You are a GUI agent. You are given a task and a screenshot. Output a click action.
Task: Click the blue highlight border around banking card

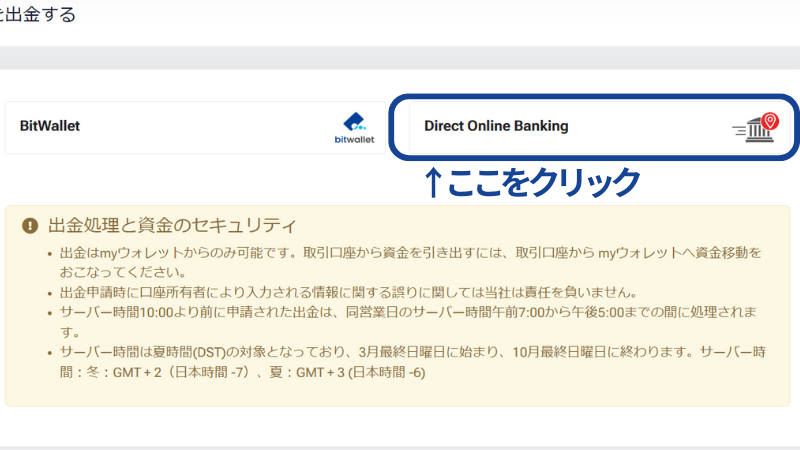pos(592,97)
